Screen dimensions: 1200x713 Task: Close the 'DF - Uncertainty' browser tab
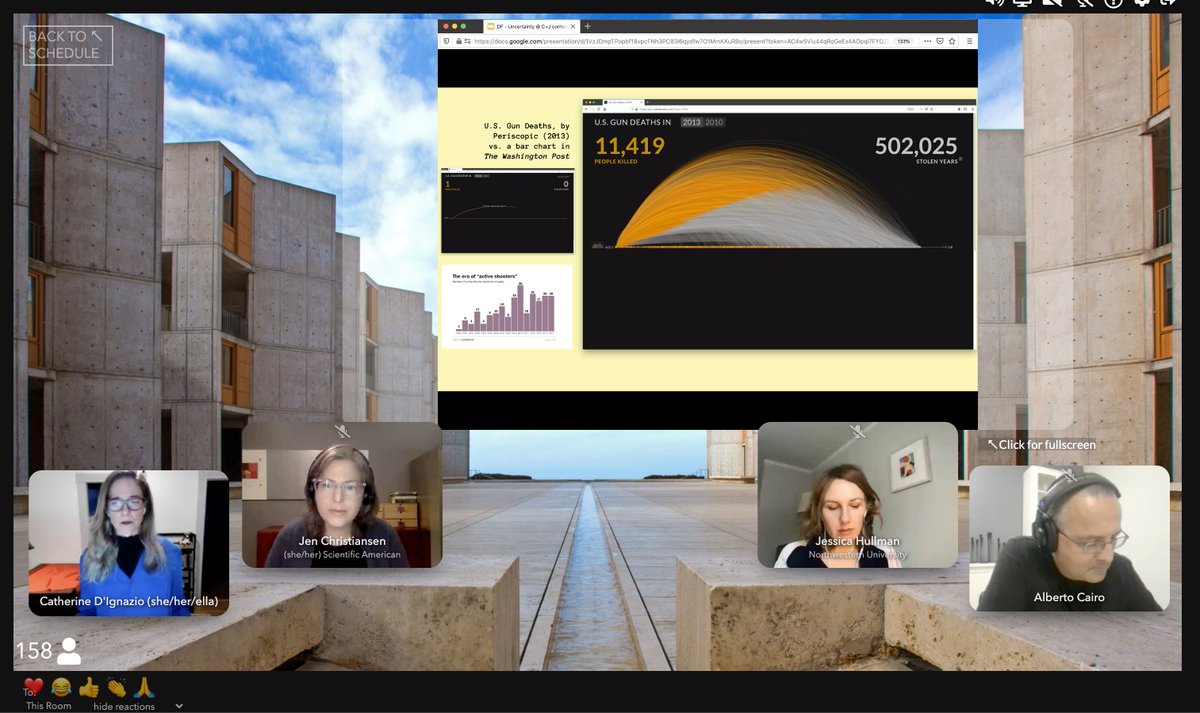(x=572, y=26)
